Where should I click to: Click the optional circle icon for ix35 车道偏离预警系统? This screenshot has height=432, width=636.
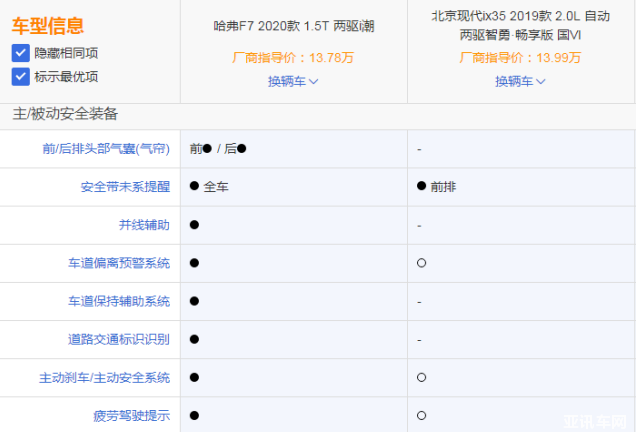coord(422,263)
